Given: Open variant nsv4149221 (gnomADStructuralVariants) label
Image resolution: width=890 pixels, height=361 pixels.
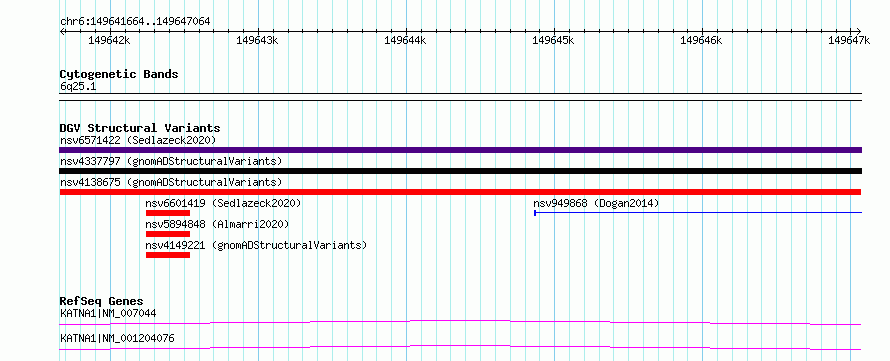Looking at the screenshot, I should click(256, 245).
